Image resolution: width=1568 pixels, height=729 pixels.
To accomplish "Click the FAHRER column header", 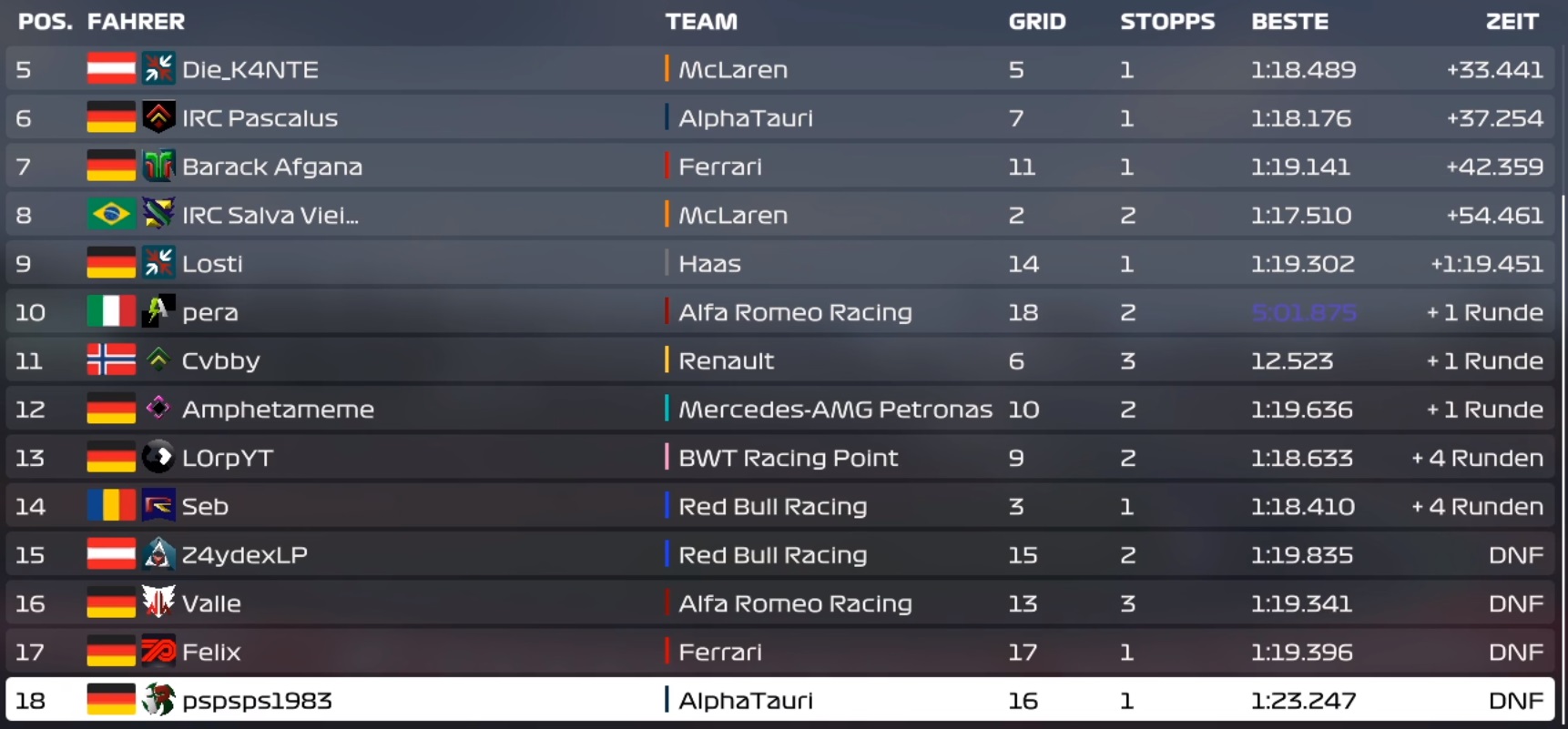I will tap(136, 22).
